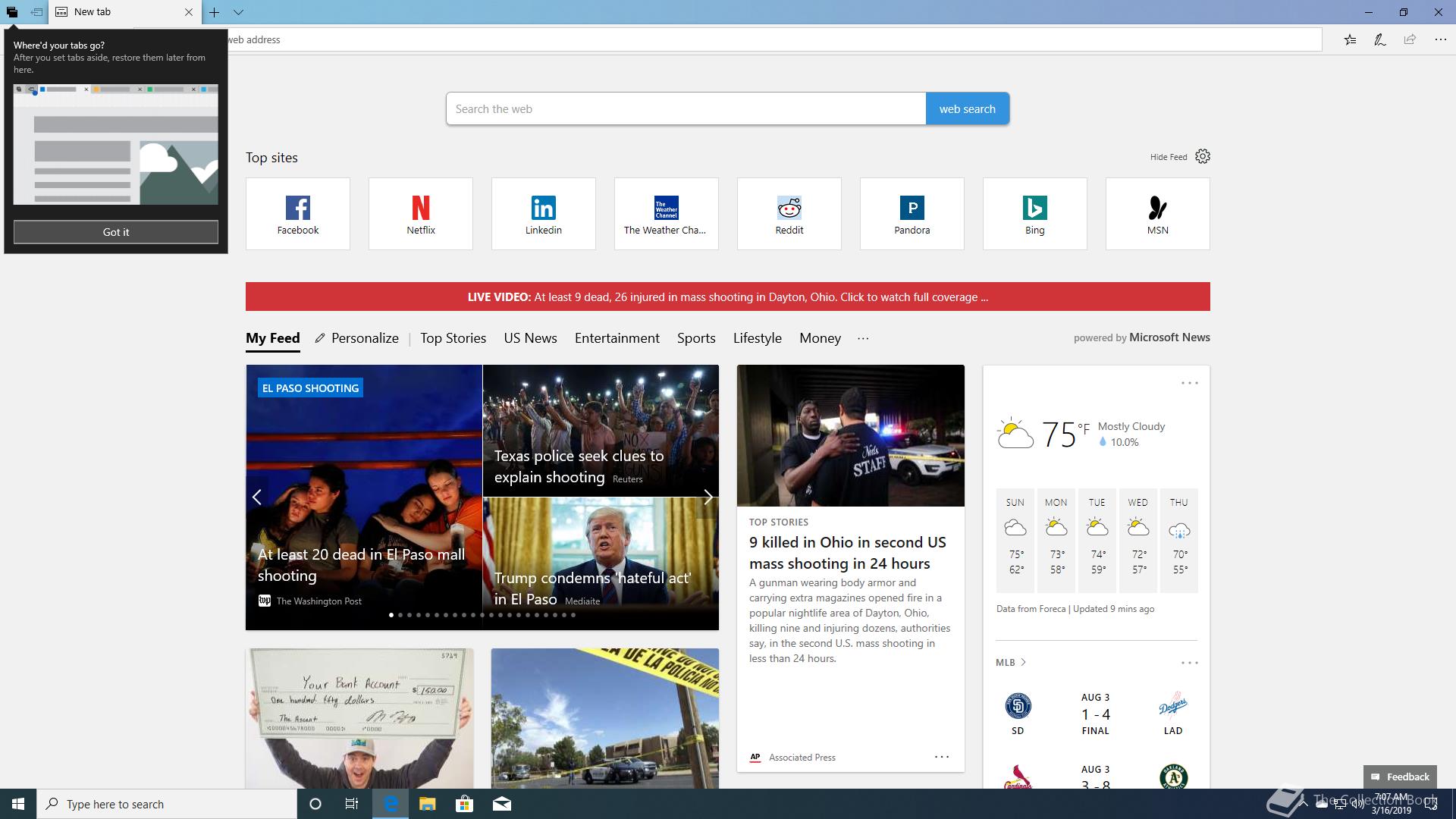Screen dimensions: 1456x819
Task: Click the Windows Start button
Action: (18, 804)
